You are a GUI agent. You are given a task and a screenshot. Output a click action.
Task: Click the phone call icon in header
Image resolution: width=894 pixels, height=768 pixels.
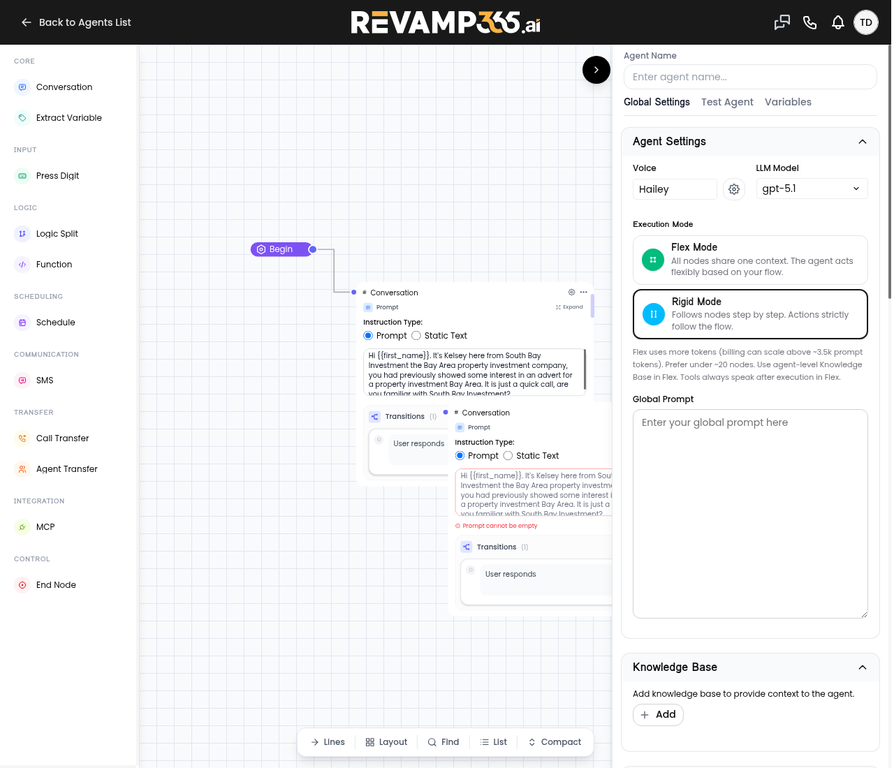pos(810,23)
